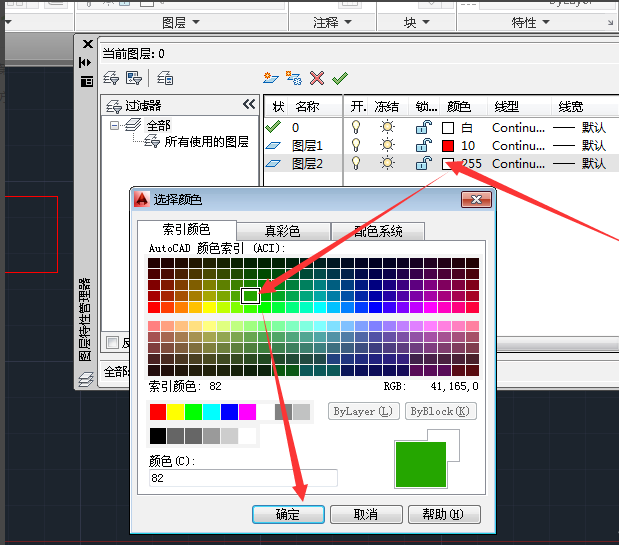619x545 pixels.
Task: Click the ByLayer (L) button
Action: click(x=363, y=411)
